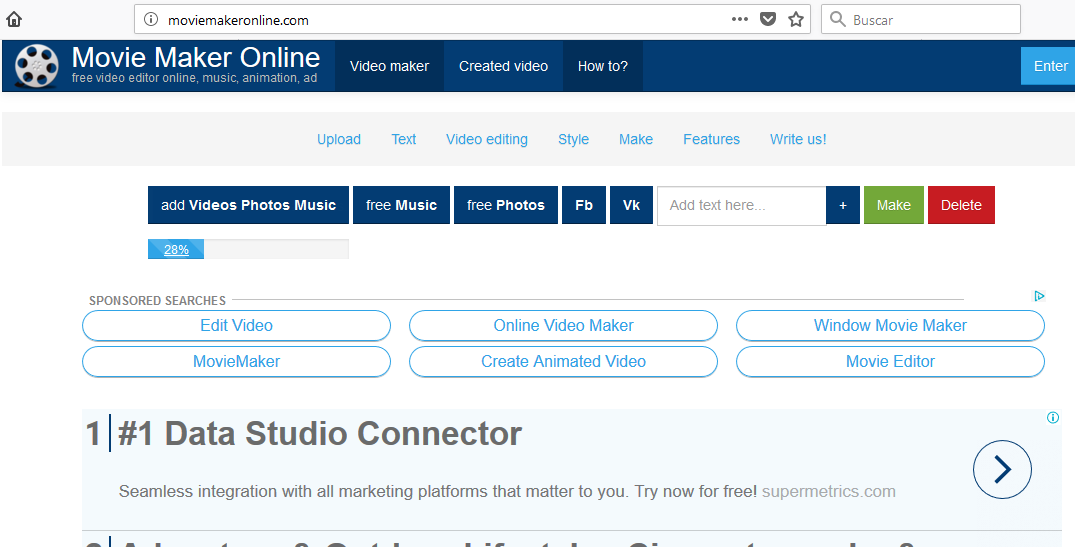The height and width of the screenshot is (547, 1075).
Task: Go to the Make section link
Action: 636,139
